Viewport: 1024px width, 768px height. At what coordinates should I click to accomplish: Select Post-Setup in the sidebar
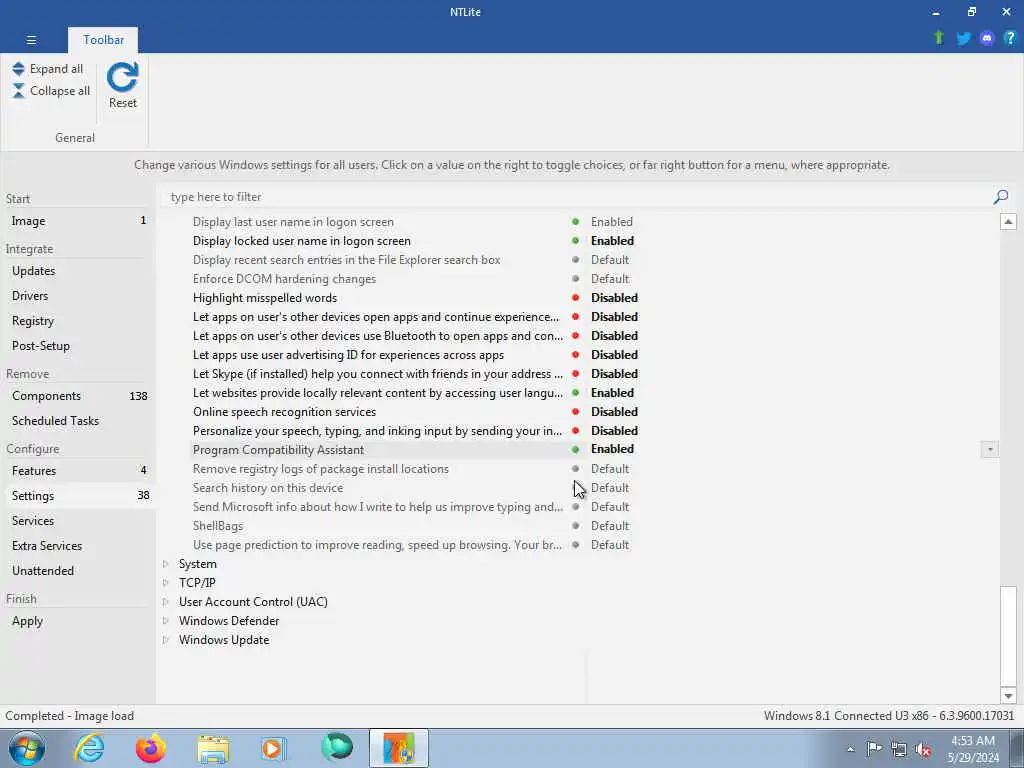(x=78, y=345)
